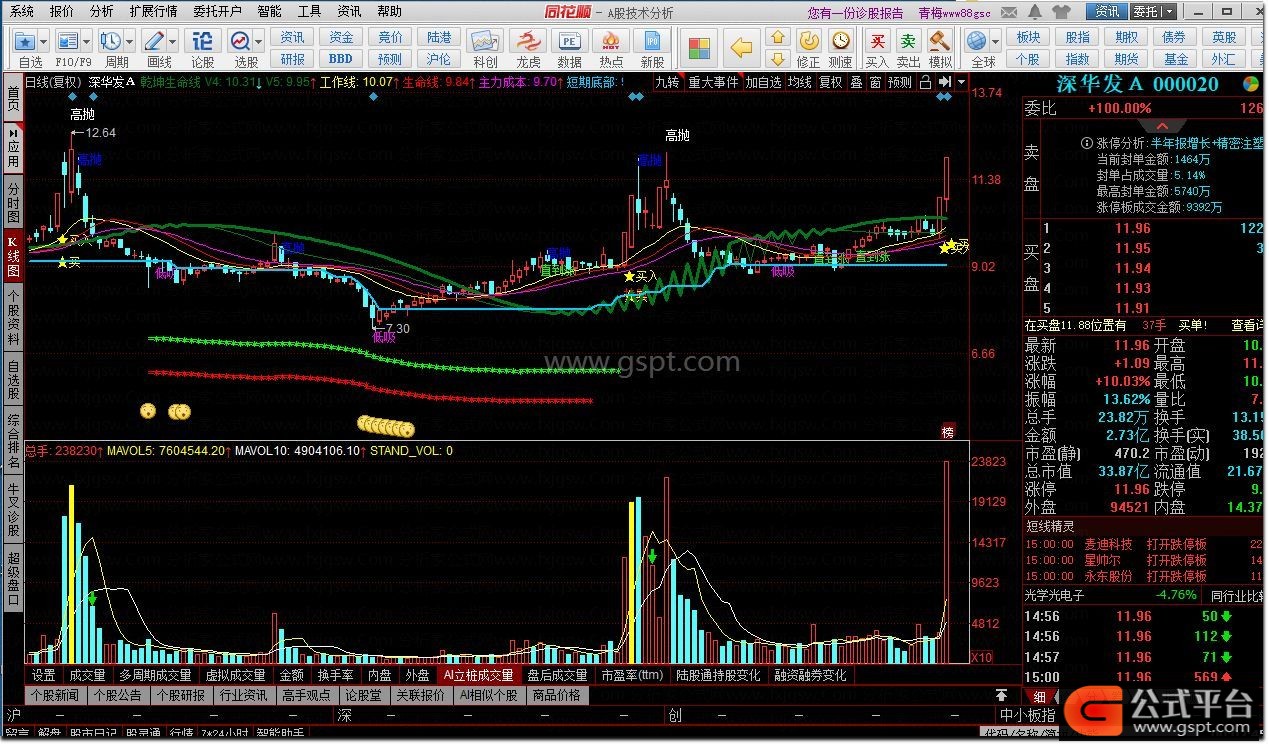Click the 查看详 link in order book

click(1245, 325)
